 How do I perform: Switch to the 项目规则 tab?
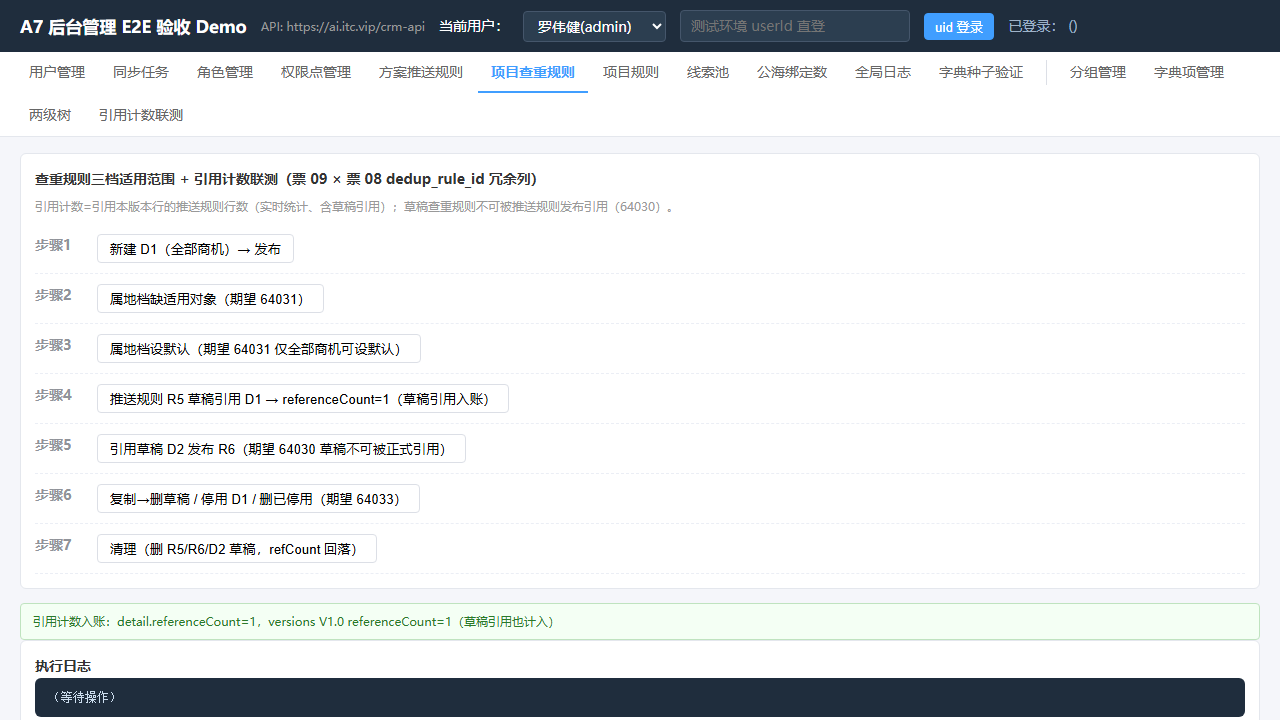click(631, 72)
